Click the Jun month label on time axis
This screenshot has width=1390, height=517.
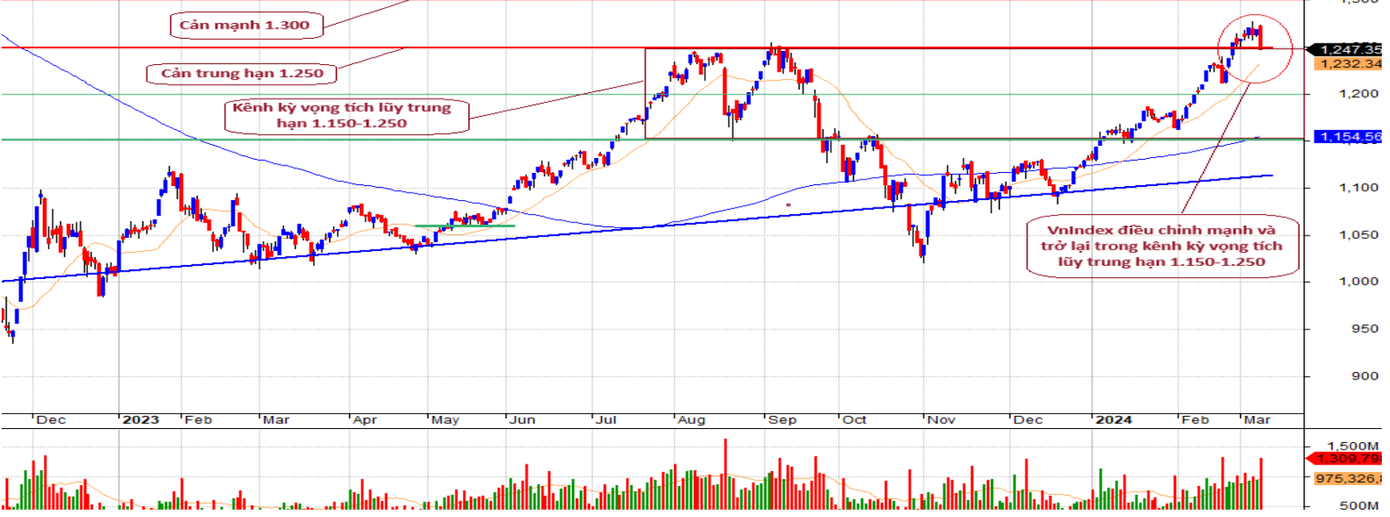pyautogui.click(x=520, y=422)
